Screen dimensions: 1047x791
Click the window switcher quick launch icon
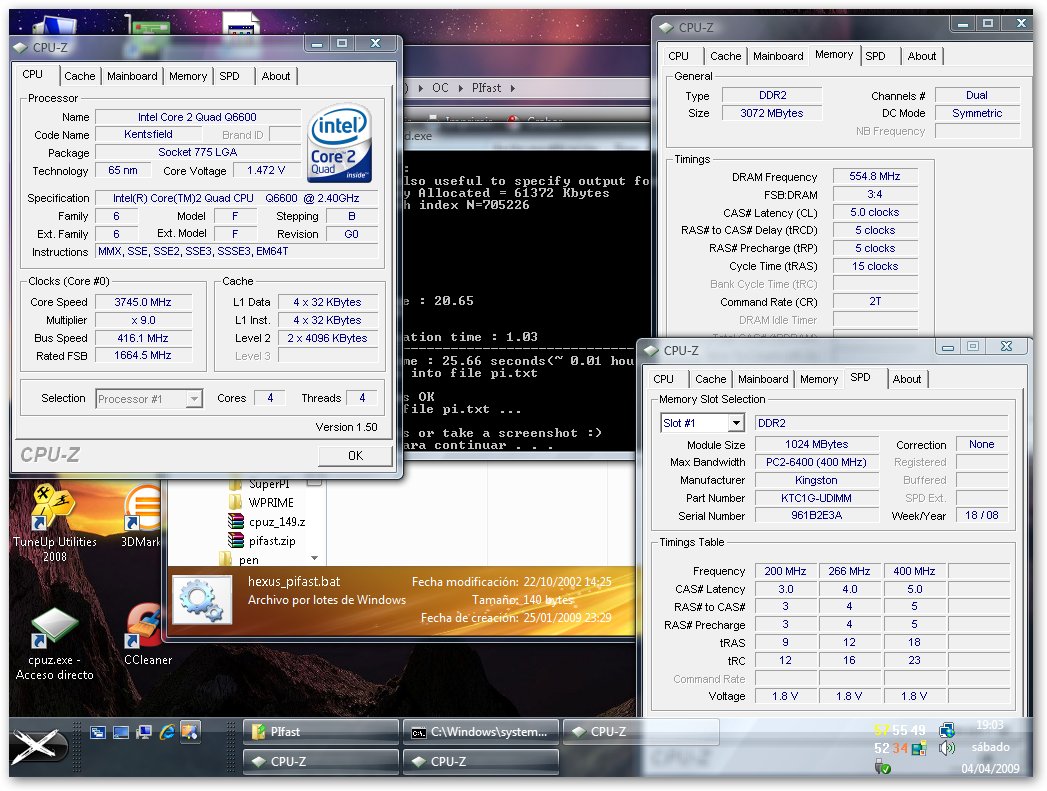97,733
